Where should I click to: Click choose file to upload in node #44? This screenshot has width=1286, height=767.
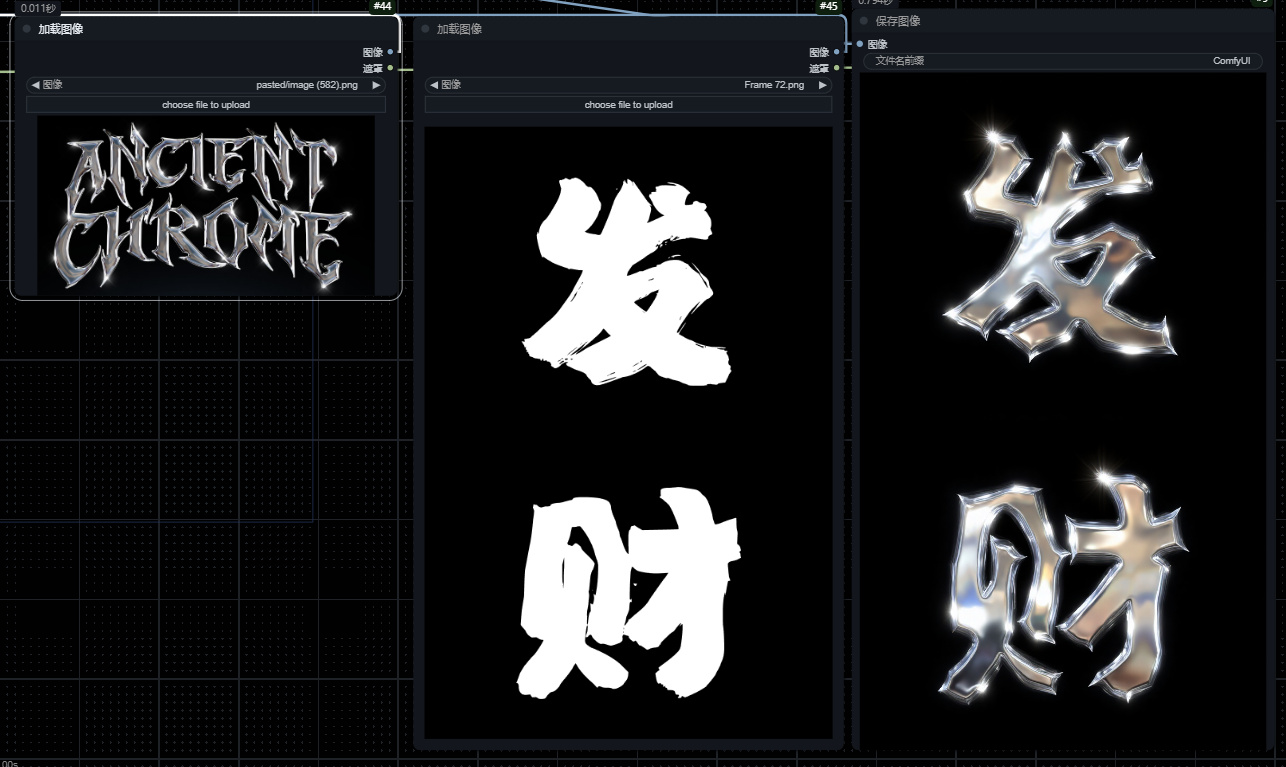206,105
